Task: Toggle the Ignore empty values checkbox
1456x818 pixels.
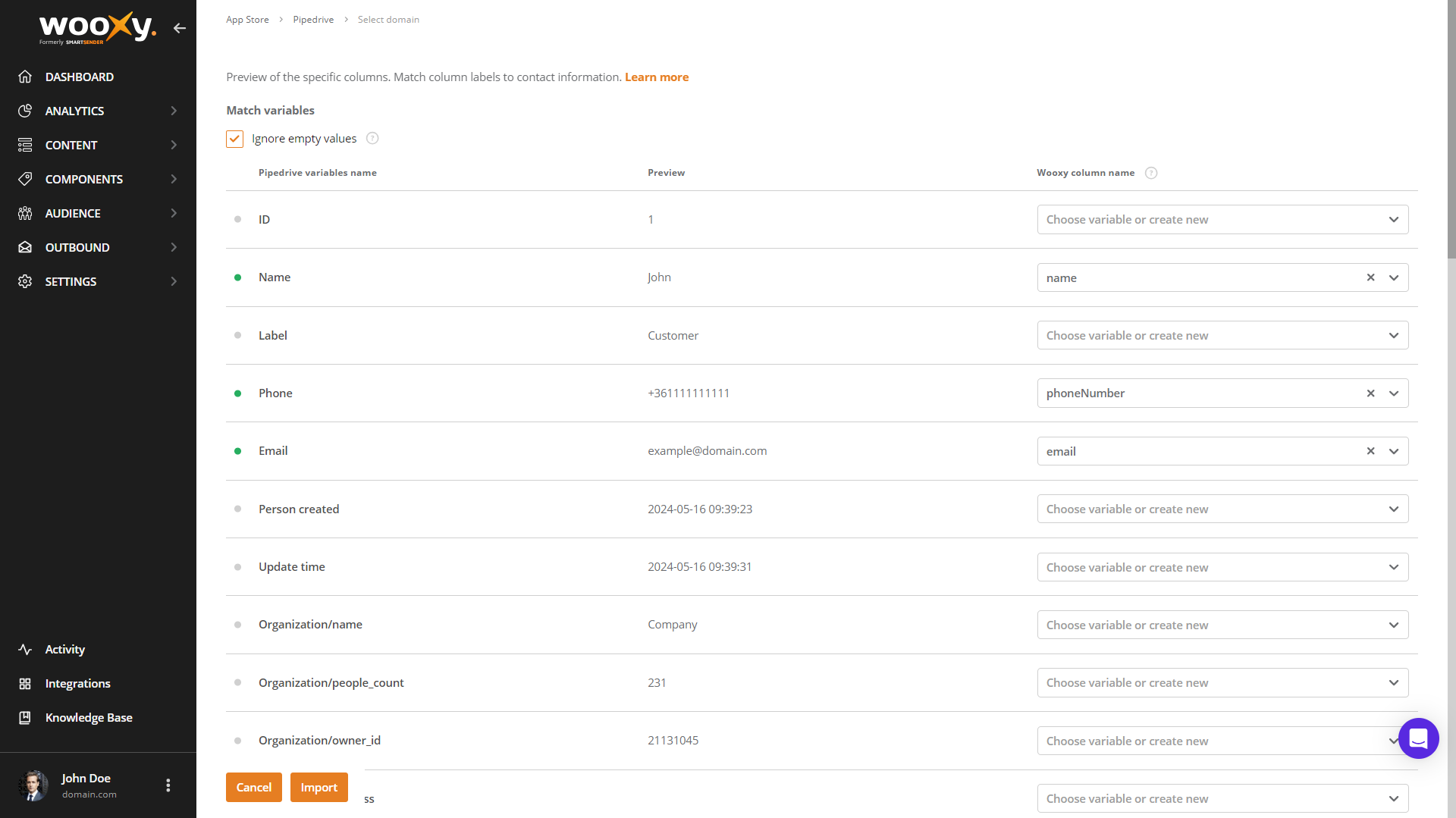Action: click(x=234, y=139)
